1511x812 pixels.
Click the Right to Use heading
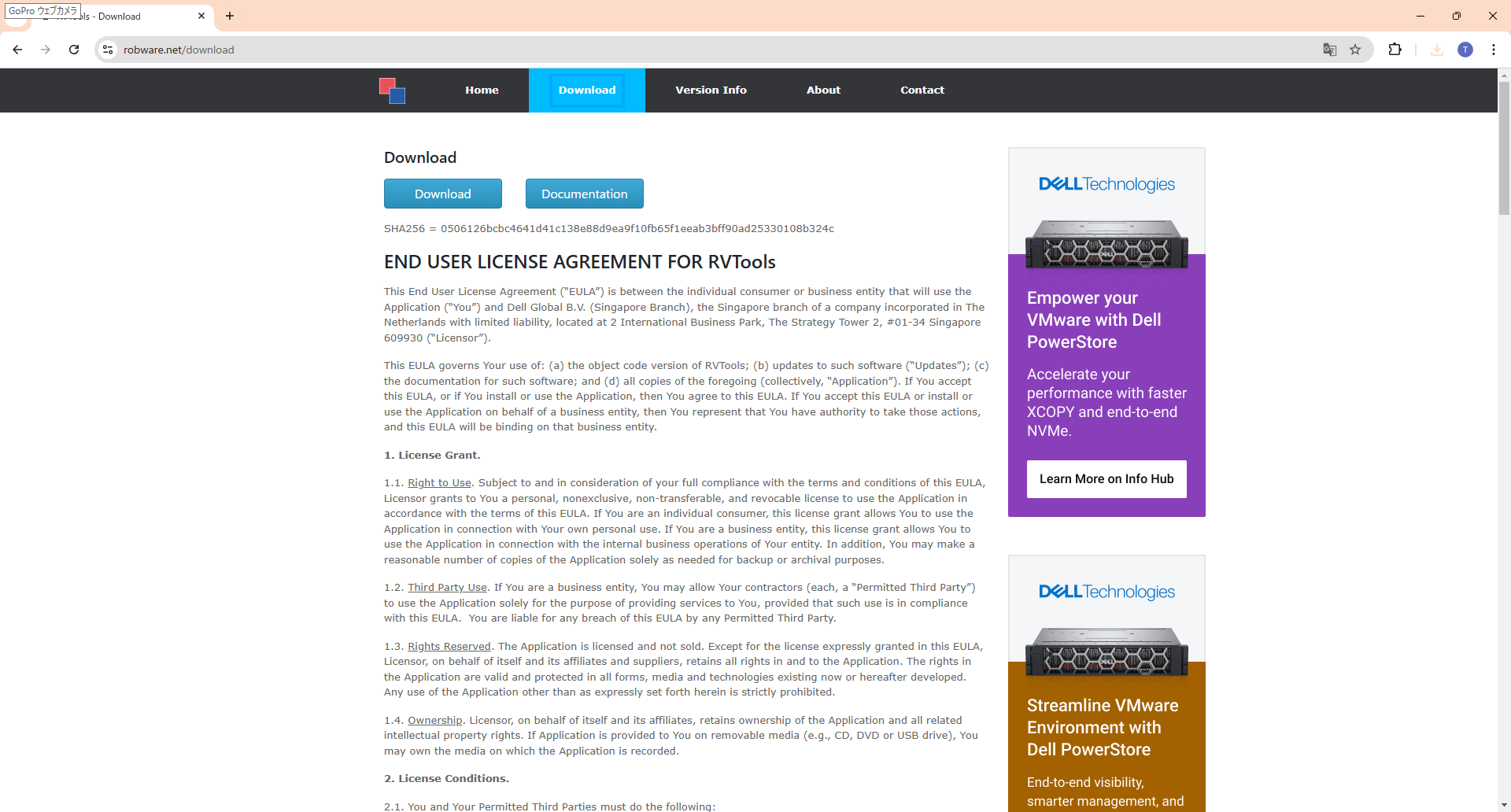(x=439, y=483)
